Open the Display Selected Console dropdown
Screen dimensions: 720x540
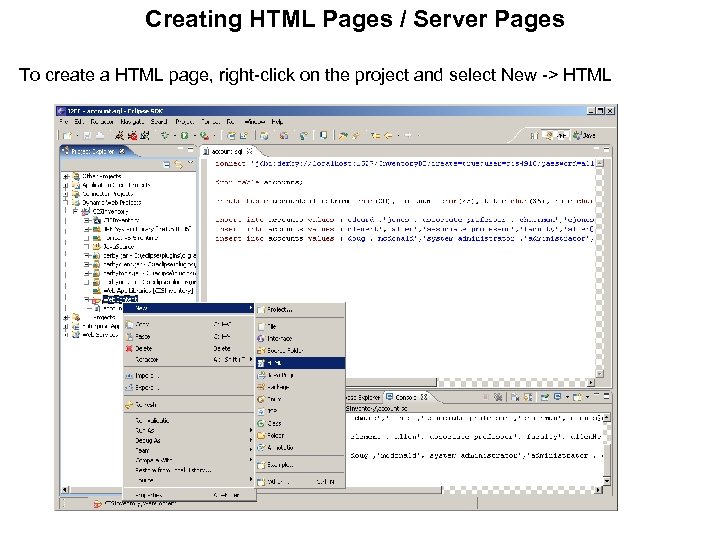pyautogui.click(x=567, y=397)
